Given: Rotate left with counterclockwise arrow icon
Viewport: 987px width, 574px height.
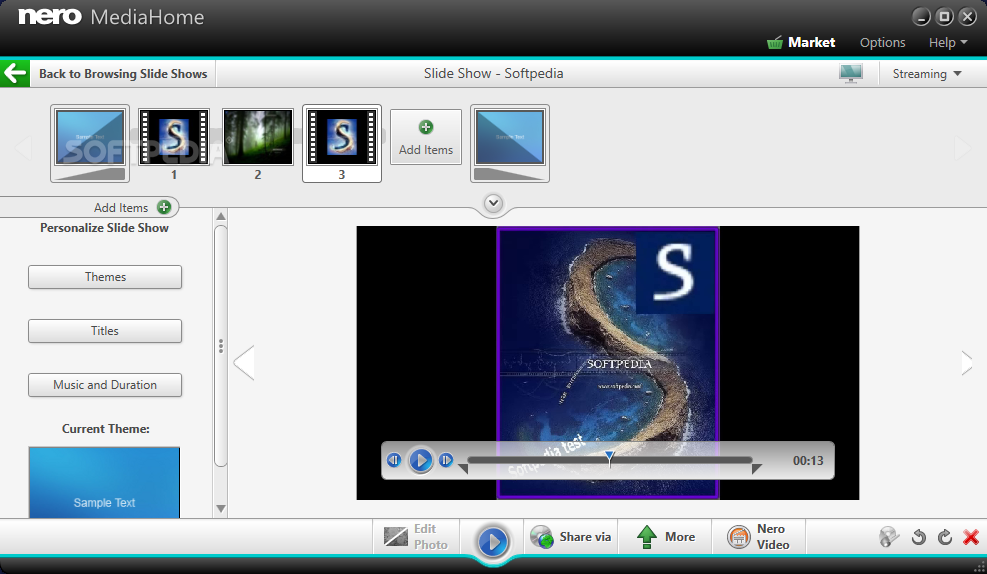Looking at the screenshot, I should [x=918, y=537].
